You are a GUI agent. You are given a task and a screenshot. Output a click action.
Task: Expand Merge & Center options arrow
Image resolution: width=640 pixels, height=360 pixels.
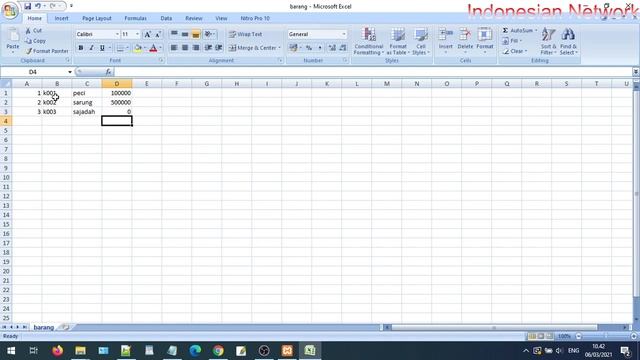[280, 48]
